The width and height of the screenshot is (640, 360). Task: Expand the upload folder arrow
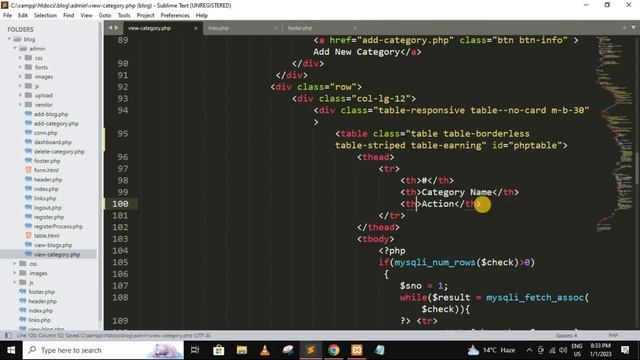(20, 95)
